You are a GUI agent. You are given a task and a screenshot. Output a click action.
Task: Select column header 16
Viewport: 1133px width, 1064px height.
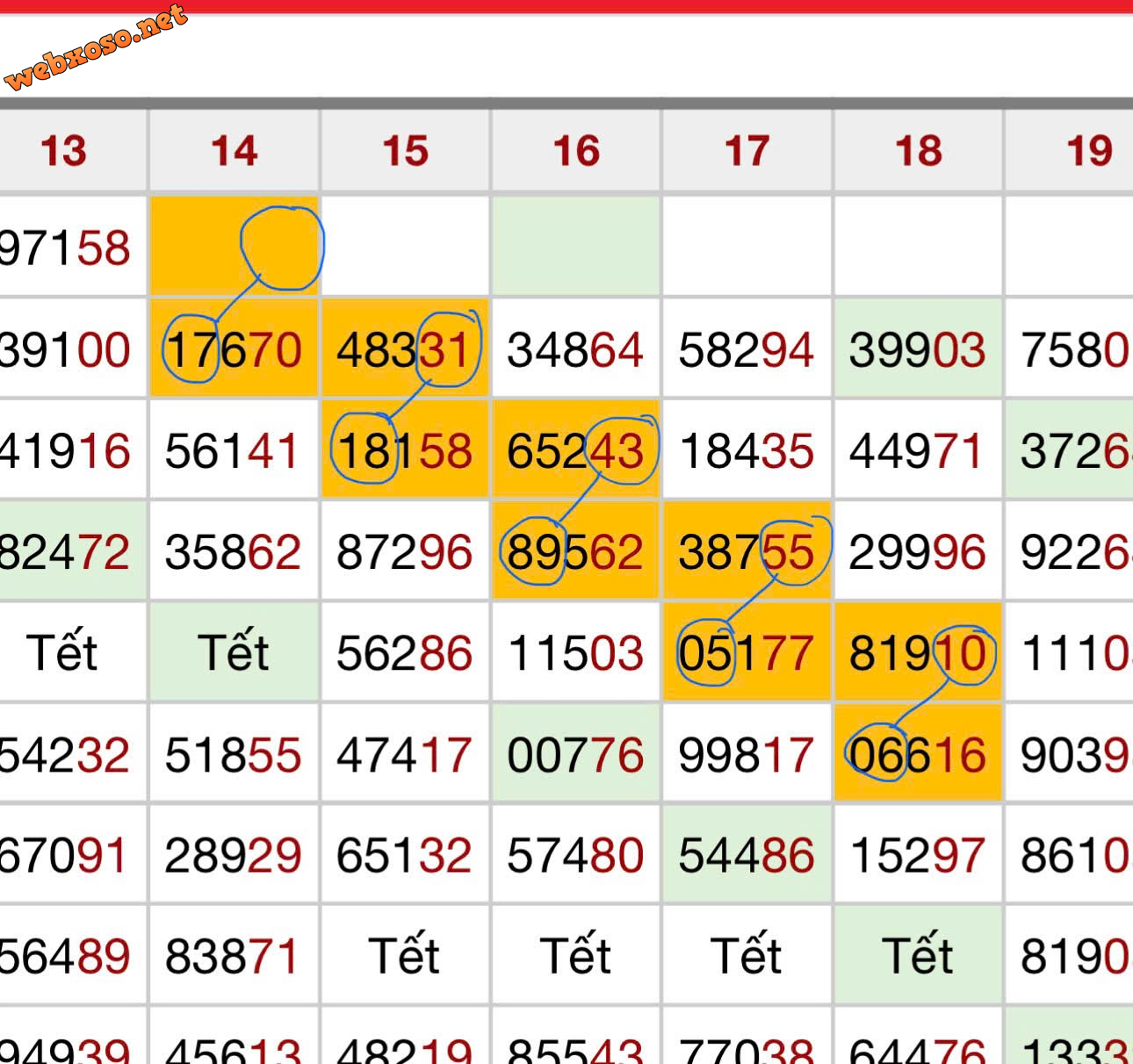coord(576,150)
